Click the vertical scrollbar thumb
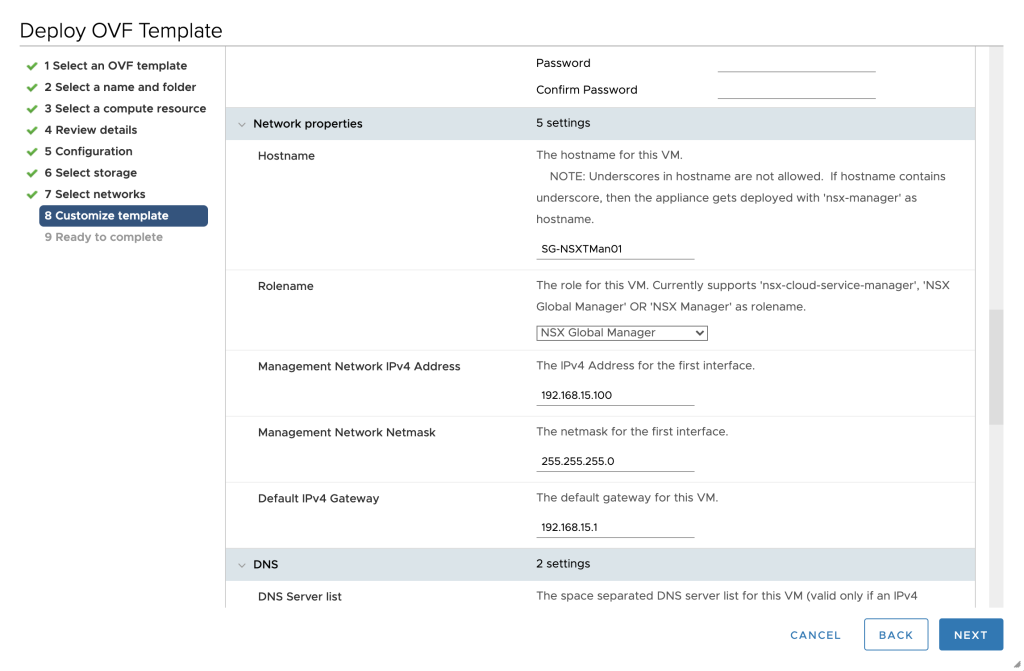1024x671 pixels. 996,367
